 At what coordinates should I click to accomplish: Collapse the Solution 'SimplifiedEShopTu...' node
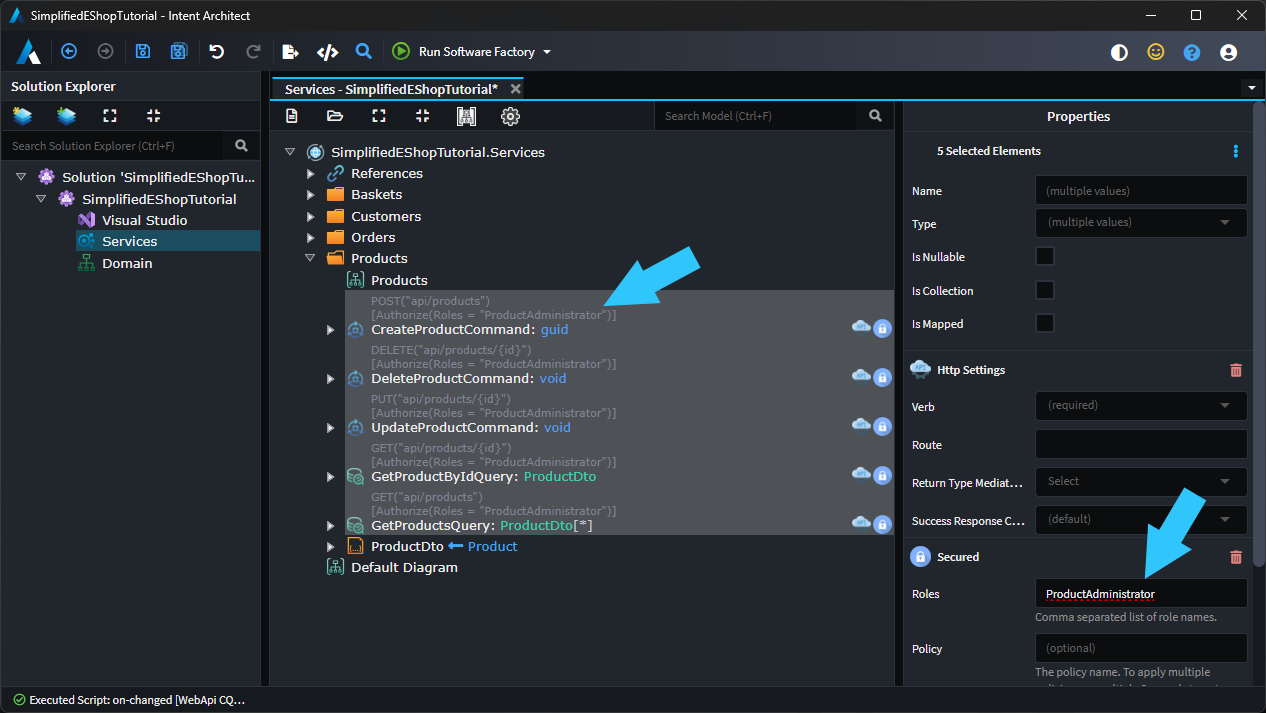click(x=21, y=177)
